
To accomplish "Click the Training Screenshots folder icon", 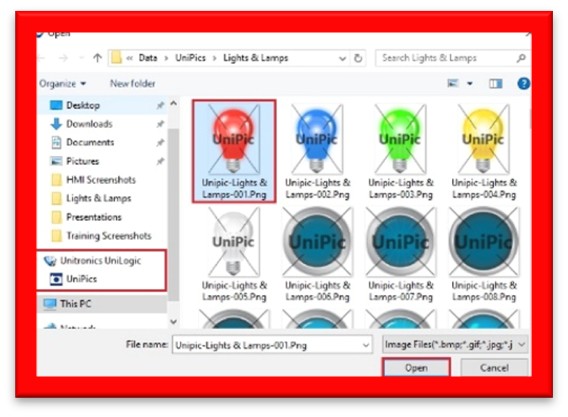I will pyautogui.click(x=57, y=236).
